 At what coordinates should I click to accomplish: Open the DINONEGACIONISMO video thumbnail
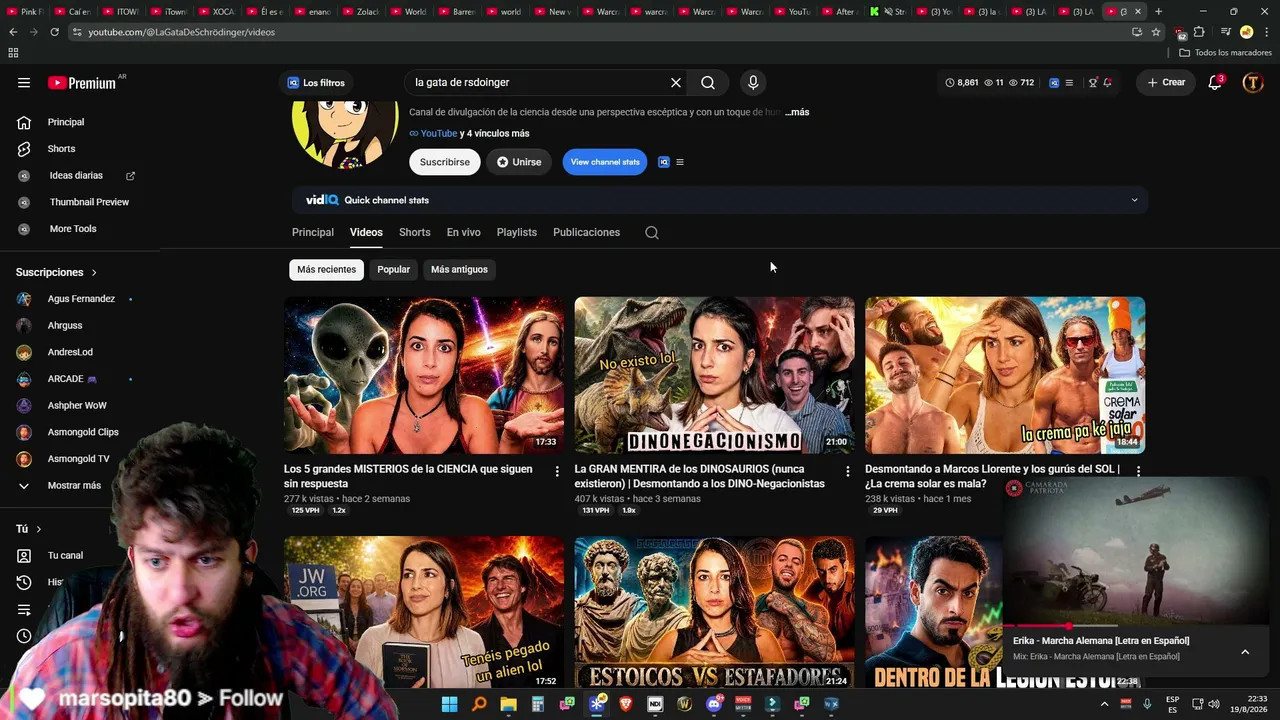click(715, 375)
